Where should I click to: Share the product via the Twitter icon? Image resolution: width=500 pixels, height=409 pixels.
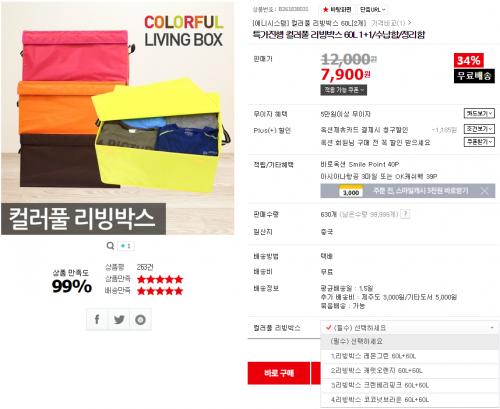(119, 320)
